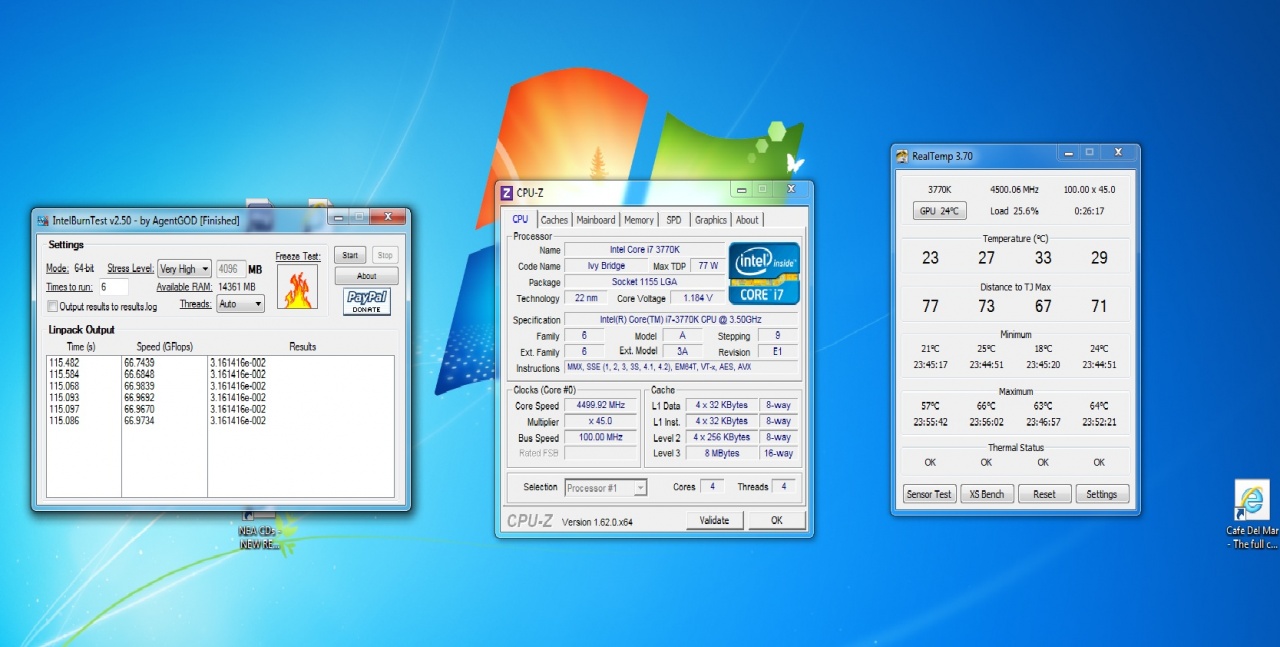The width and height of the screenshot is (1280, 647).
Task: Click the Intel Core i7 logo in CPU-Z
Action: click(764, 273)
